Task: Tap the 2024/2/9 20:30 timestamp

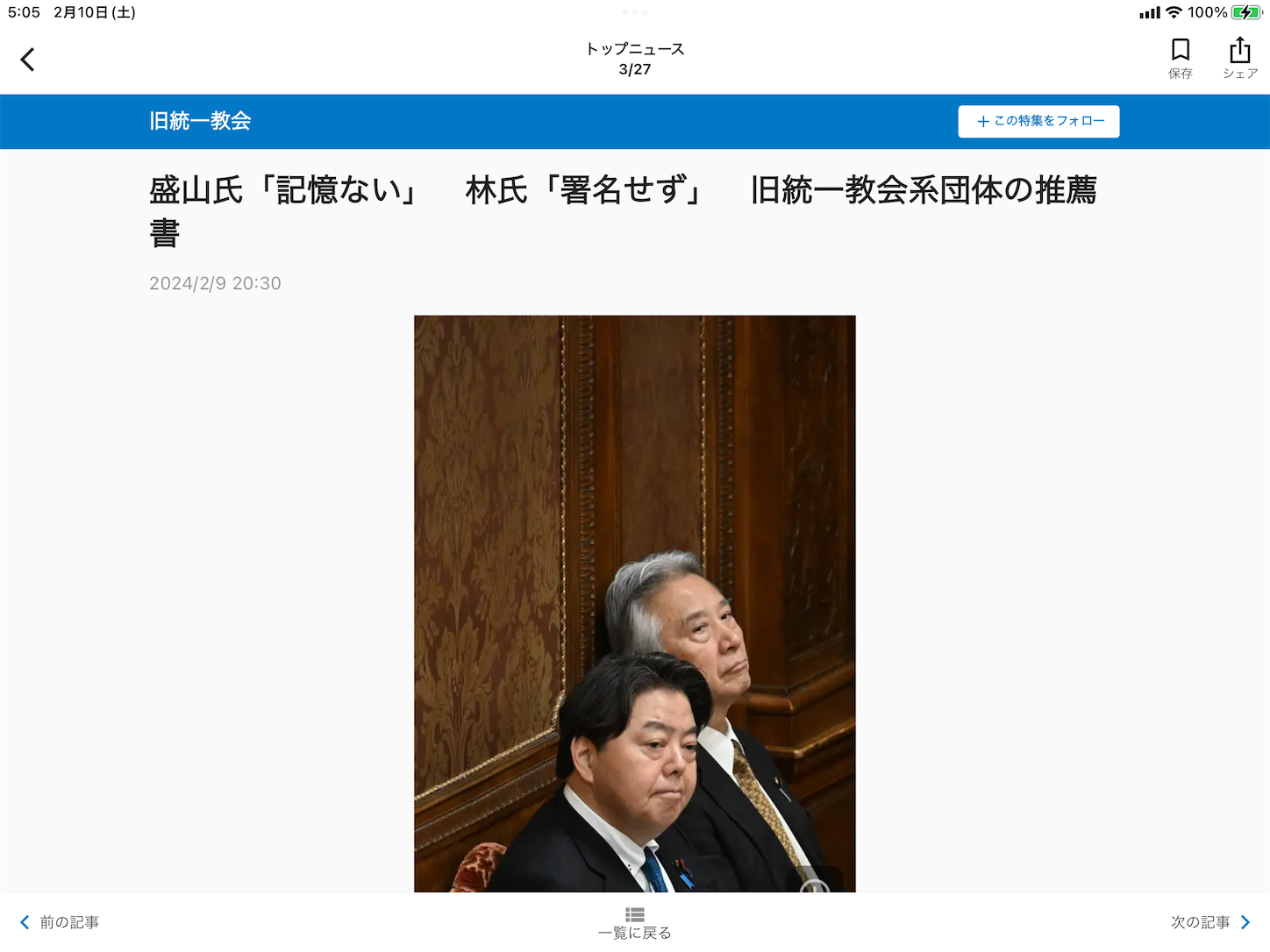Action: pos(215,283)
